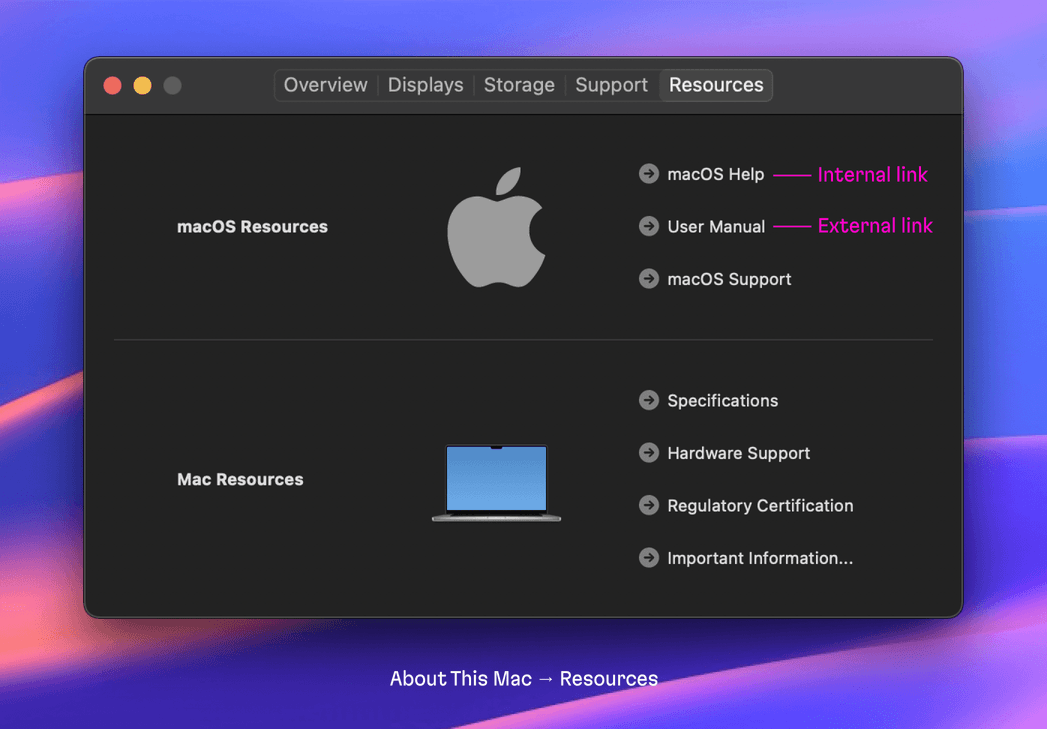
Task: Open the Regulatory Certification link
Action: coord(760,505)
